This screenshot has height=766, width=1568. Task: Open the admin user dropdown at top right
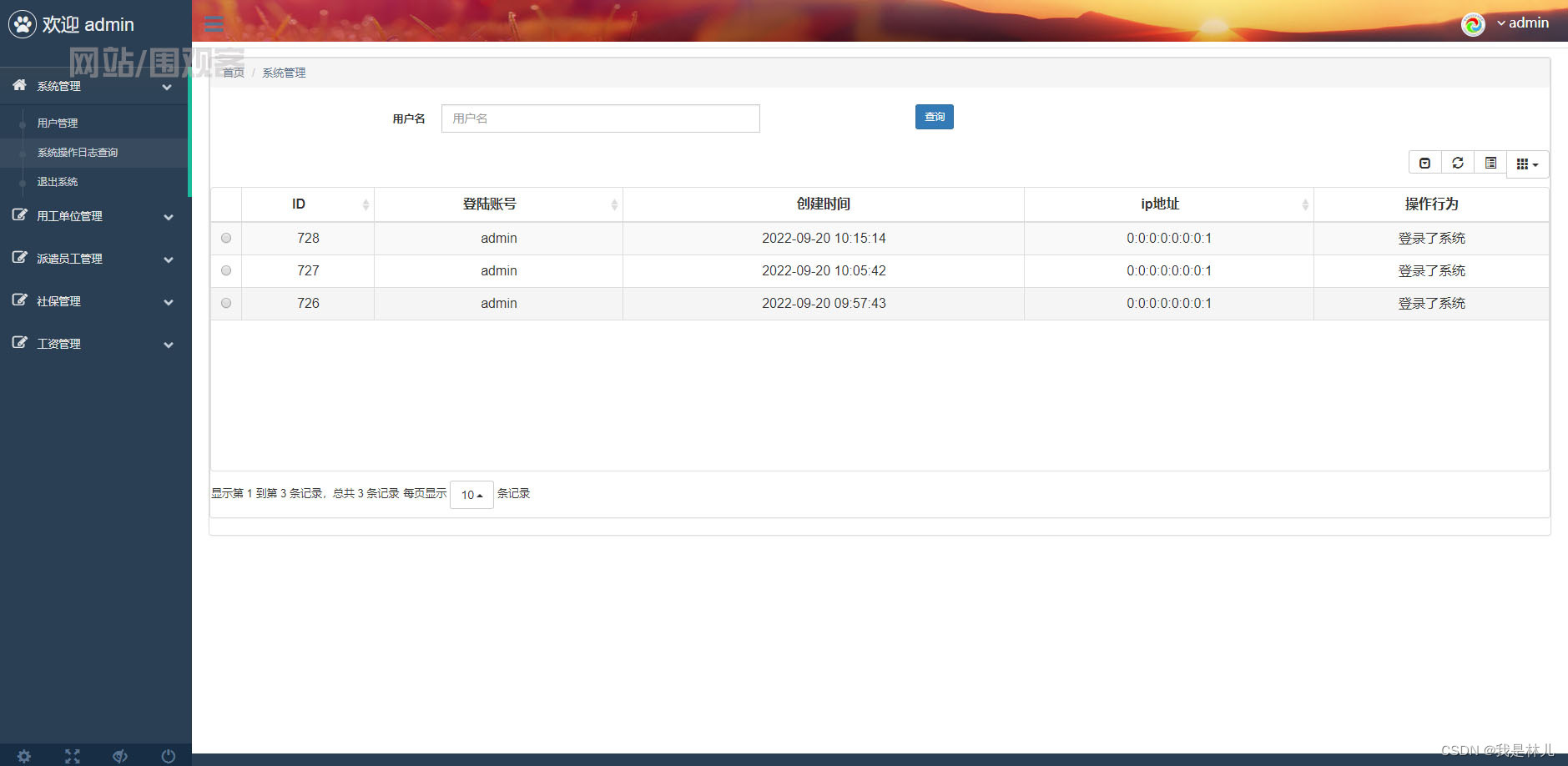click(x=1523, y=23)
